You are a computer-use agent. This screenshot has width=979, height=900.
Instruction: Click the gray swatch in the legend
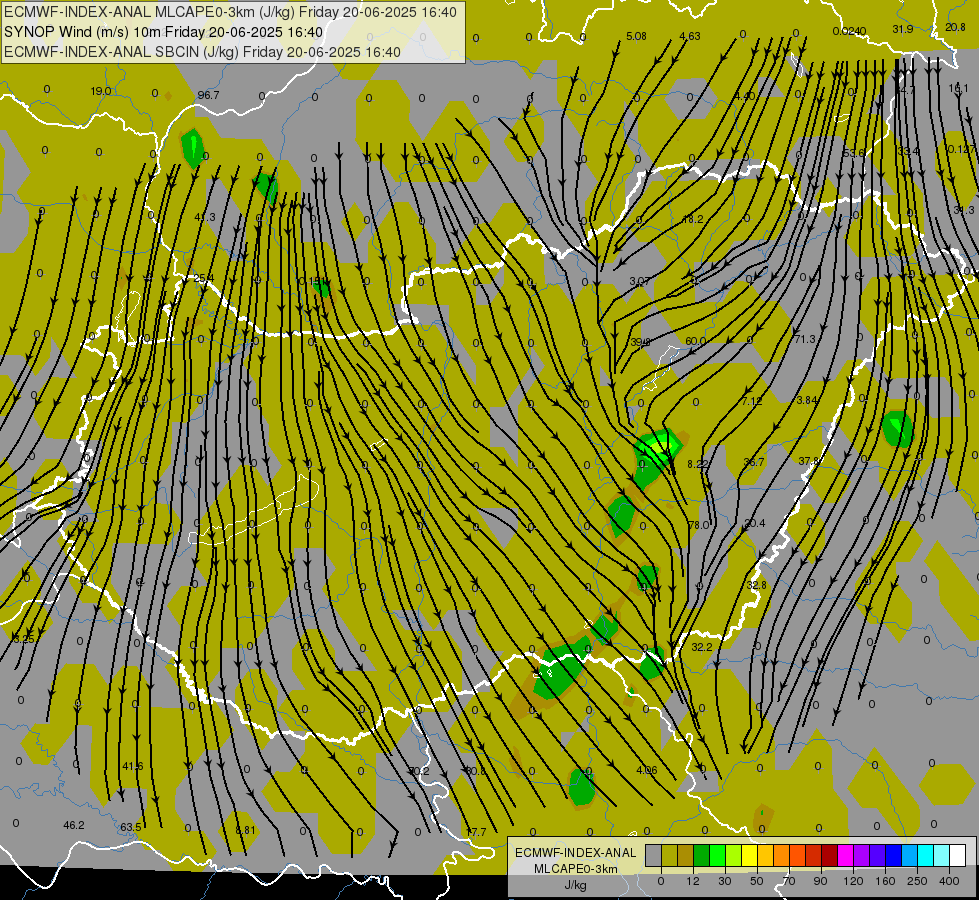[654, 855]
